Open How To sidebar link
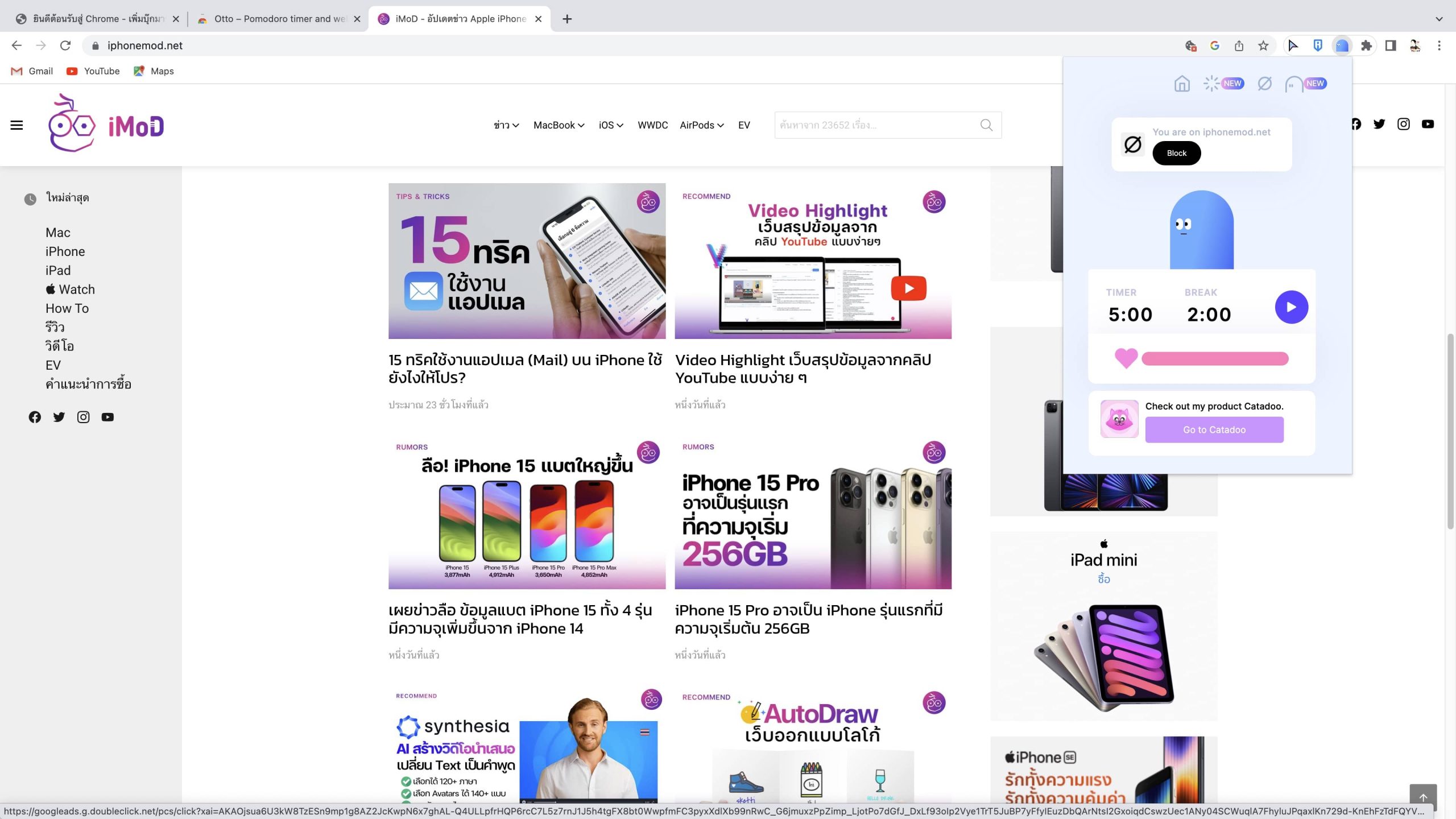The image size is (1456, 819). pos(67,308)
